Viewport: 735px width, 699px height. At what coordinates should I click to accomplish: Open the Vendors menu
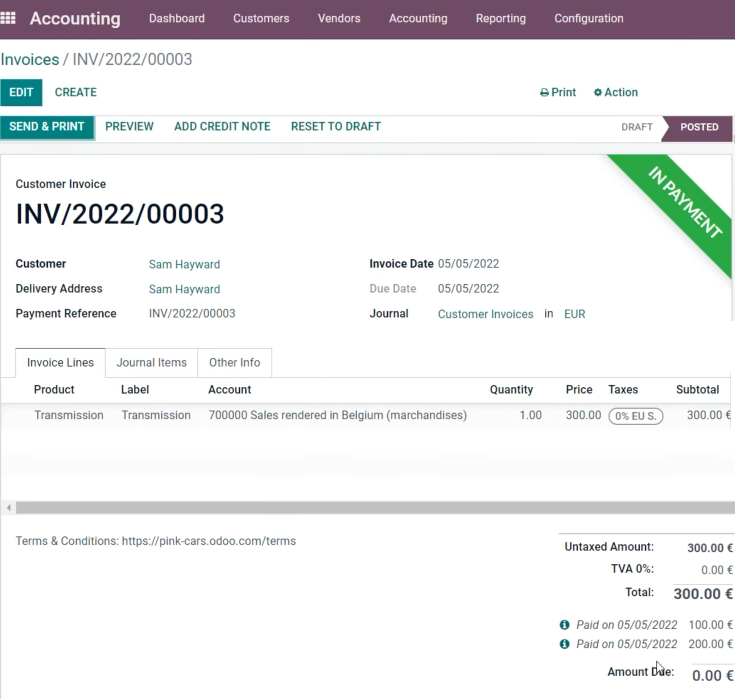tap(339, 18)
